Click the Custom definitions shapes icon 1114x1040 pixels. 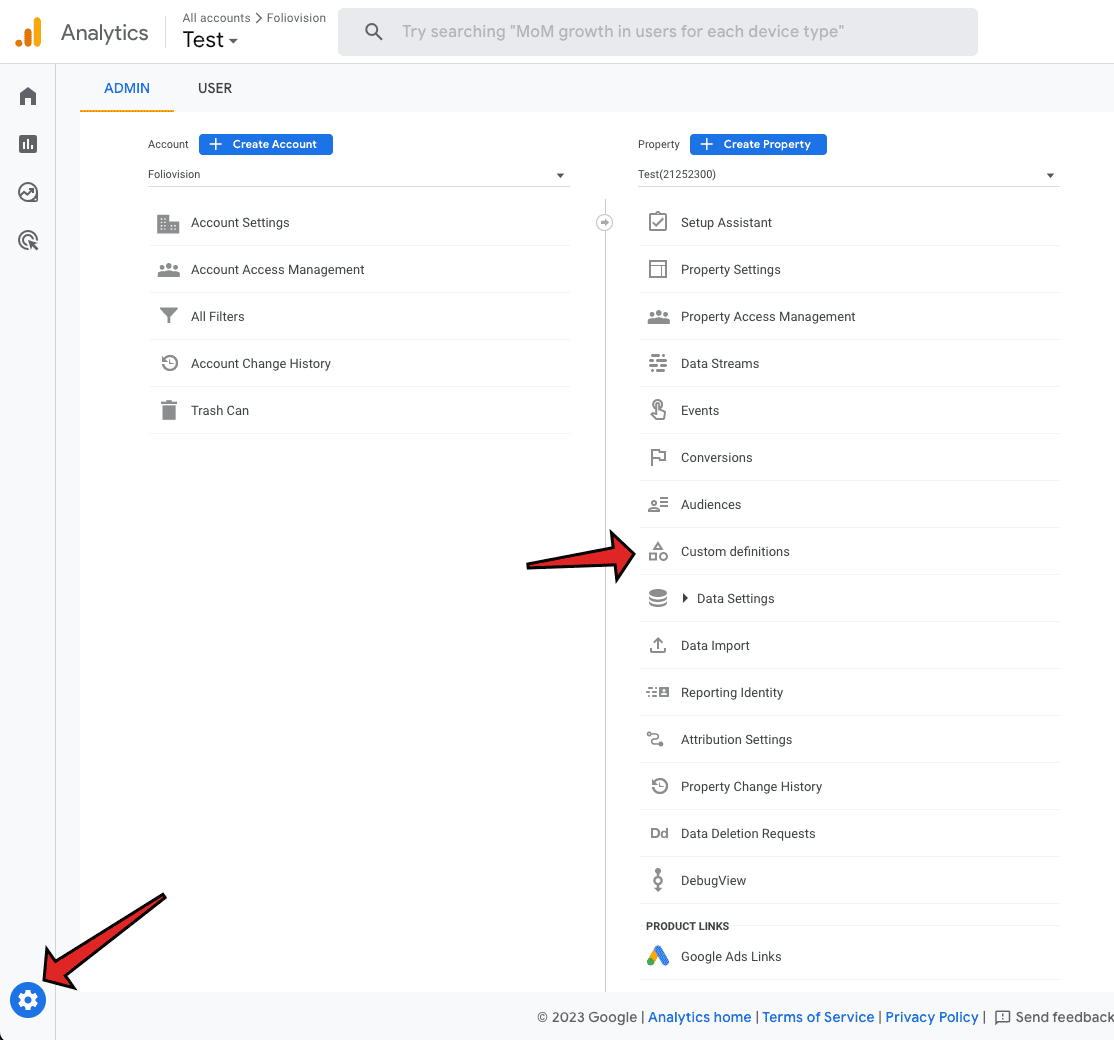tap(658, 551)
